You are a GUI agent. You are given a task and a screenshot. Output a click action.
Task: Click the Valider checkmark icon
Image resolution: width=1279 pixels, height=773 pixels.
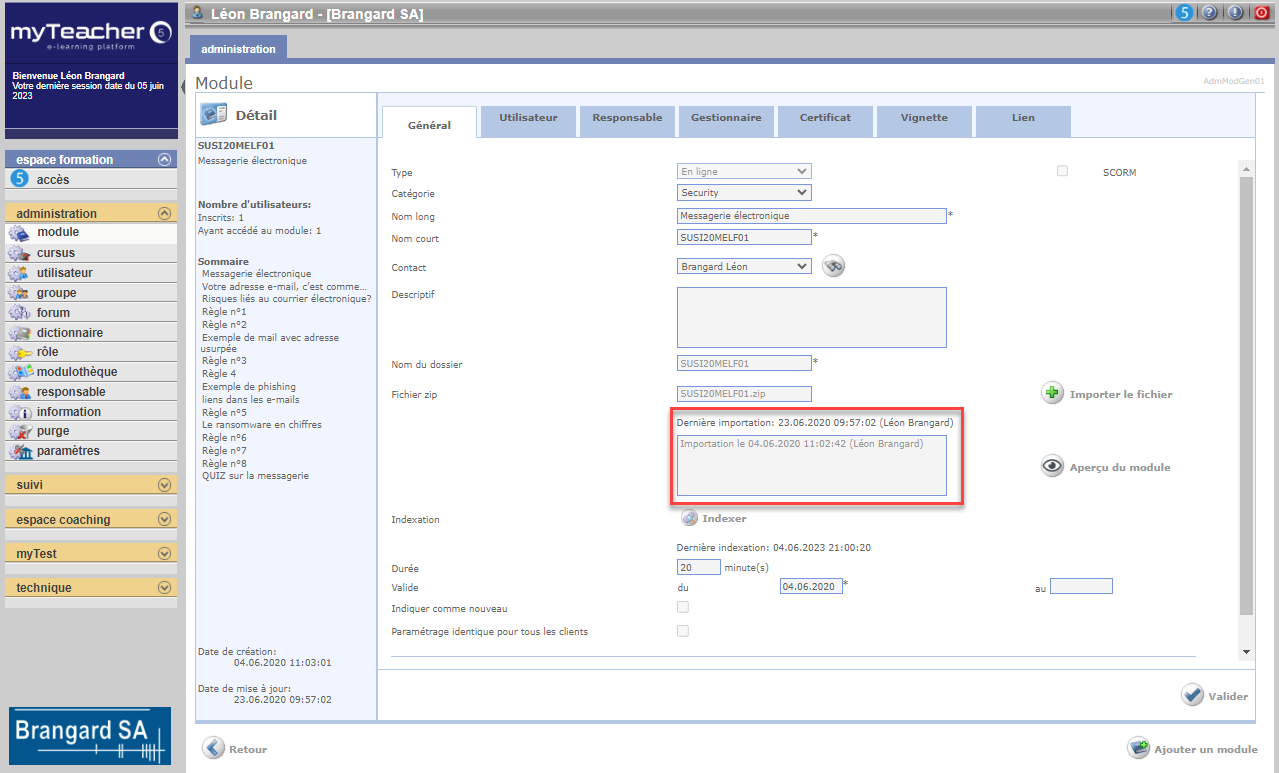tap(1192, 695)
